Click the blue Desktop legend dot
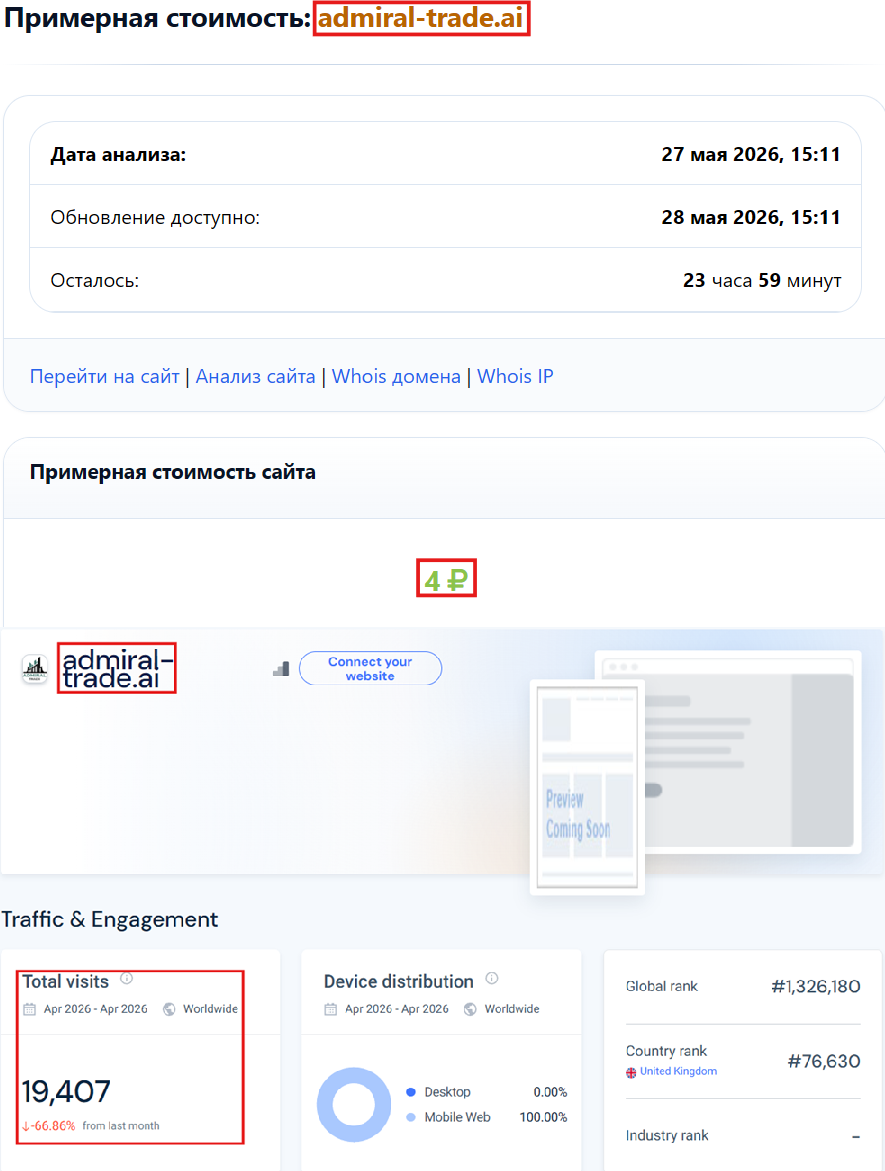This screenshot has height=1171, width=885. click(411, 1092)
